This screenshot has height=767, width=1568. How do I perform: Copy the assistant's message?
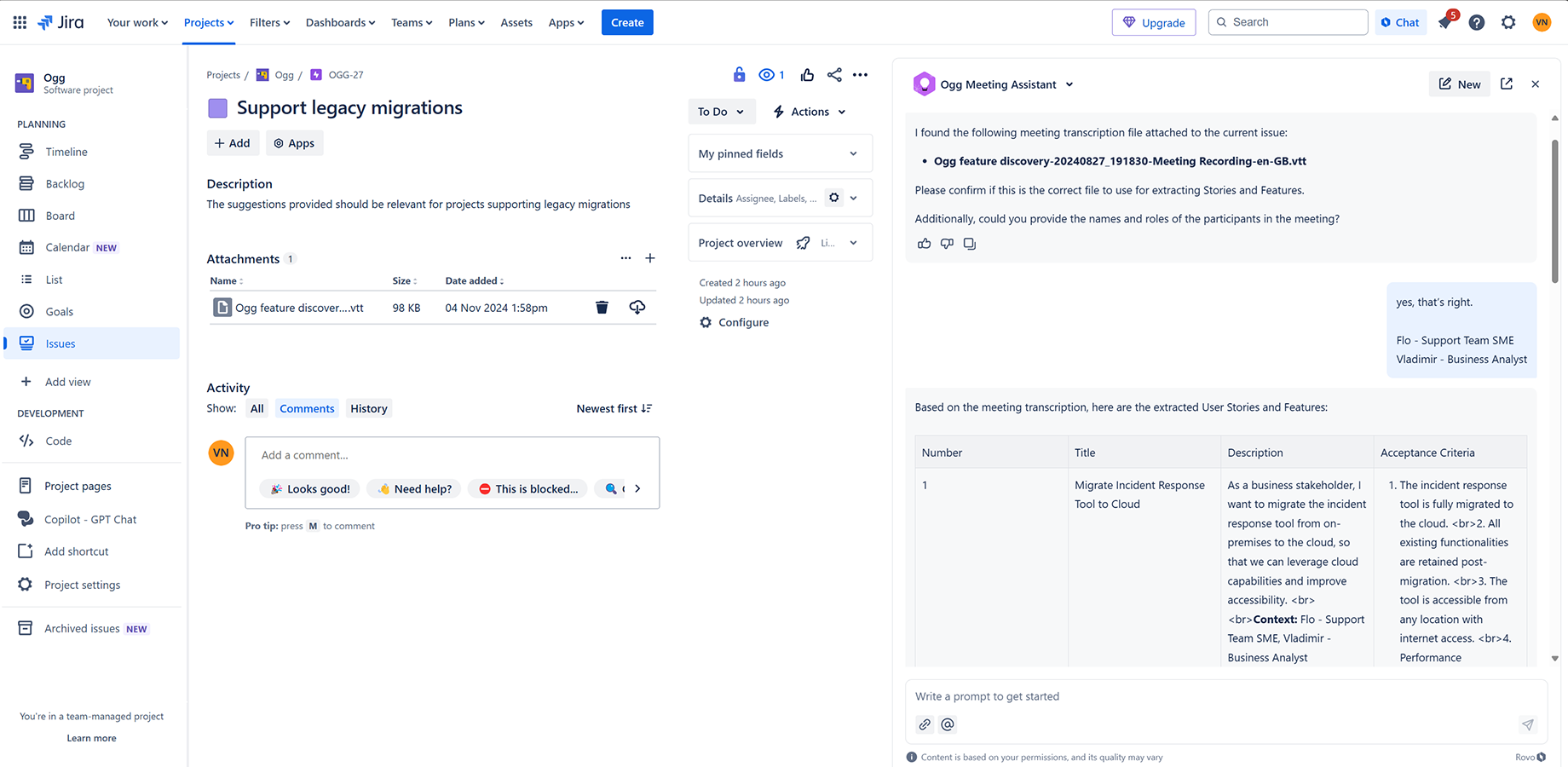pyautogui.click(x=970, y=244)
